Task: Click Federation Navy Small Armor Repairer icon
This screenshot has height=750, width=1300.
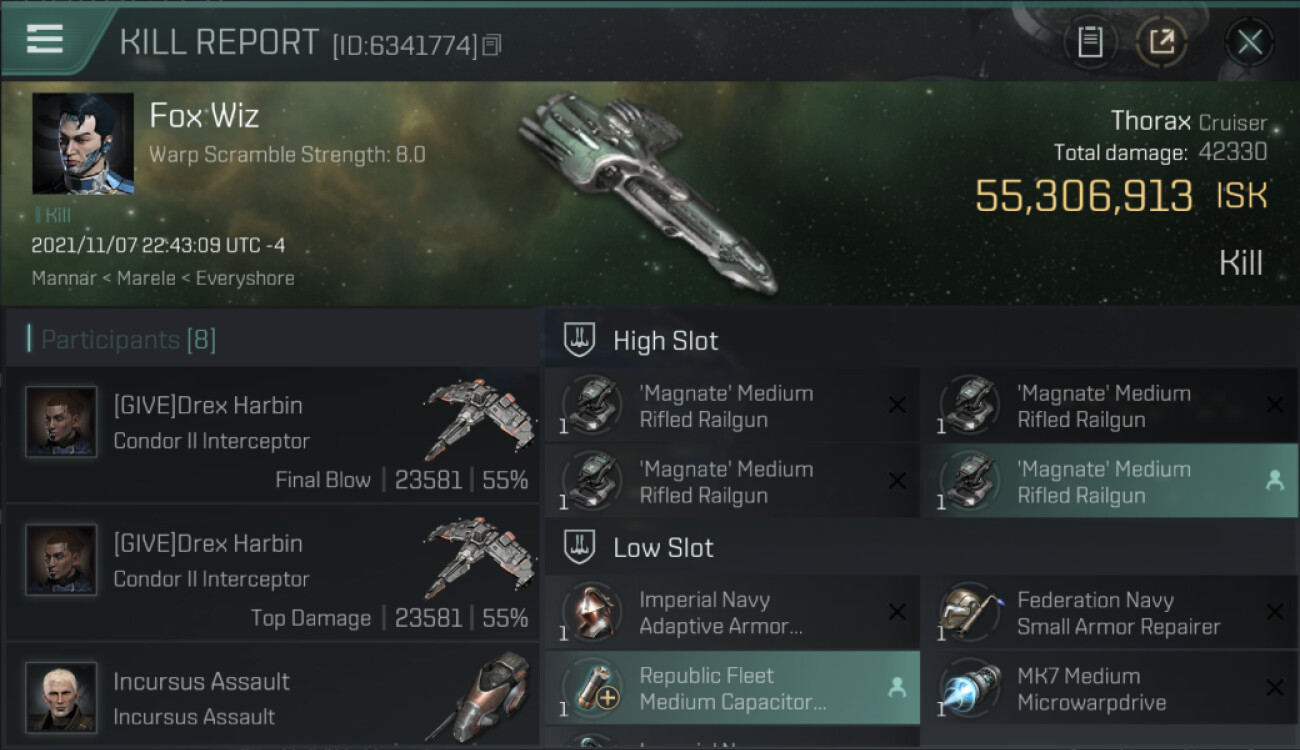Action: (x=970, y=612)
